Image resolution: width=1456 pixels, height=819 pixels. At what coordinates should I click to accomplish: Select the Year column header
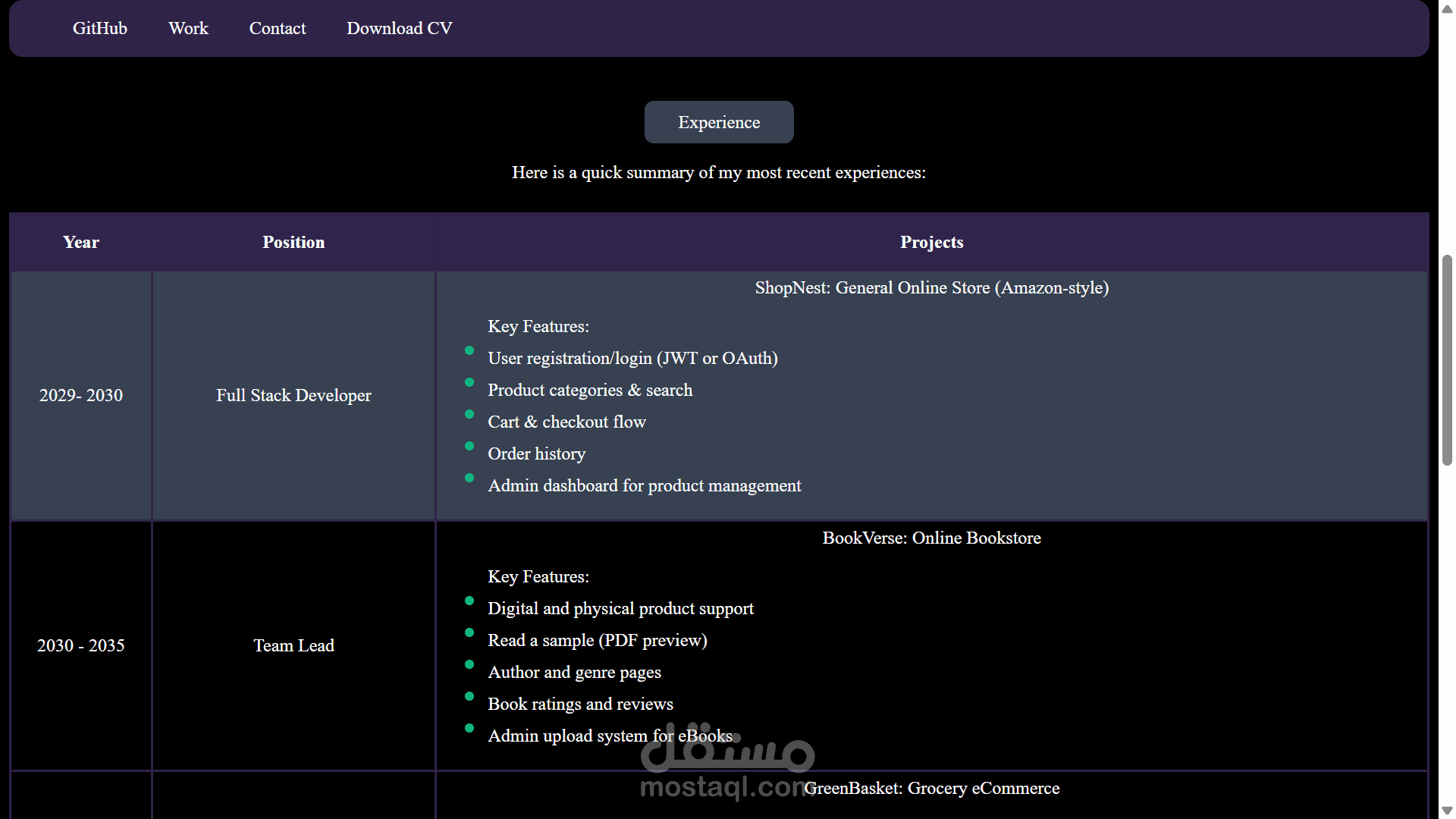click(x=81, y=242)
